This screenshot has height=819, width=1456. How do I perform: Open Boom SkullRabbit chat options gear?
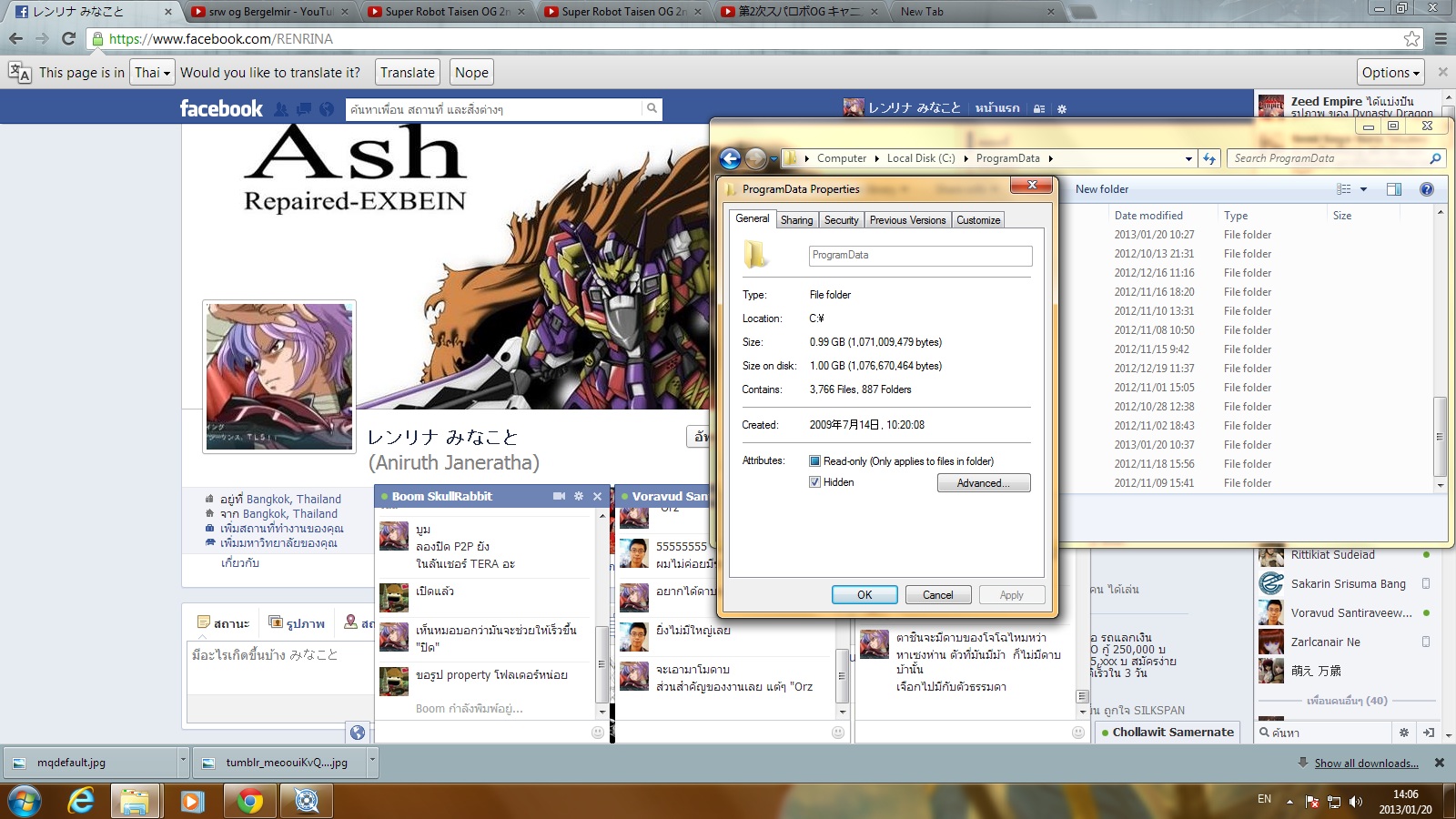[x=579, y=496]
